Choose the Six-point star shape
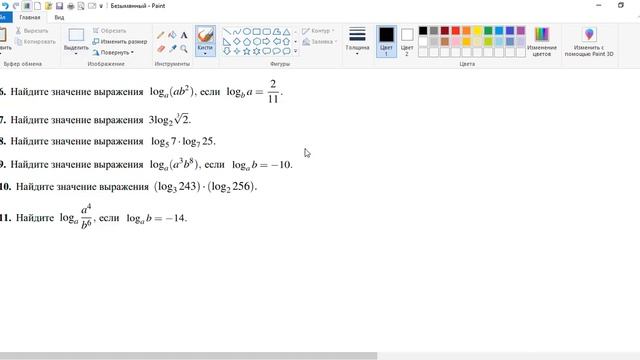640x360 pixels. tap(257, 51)
